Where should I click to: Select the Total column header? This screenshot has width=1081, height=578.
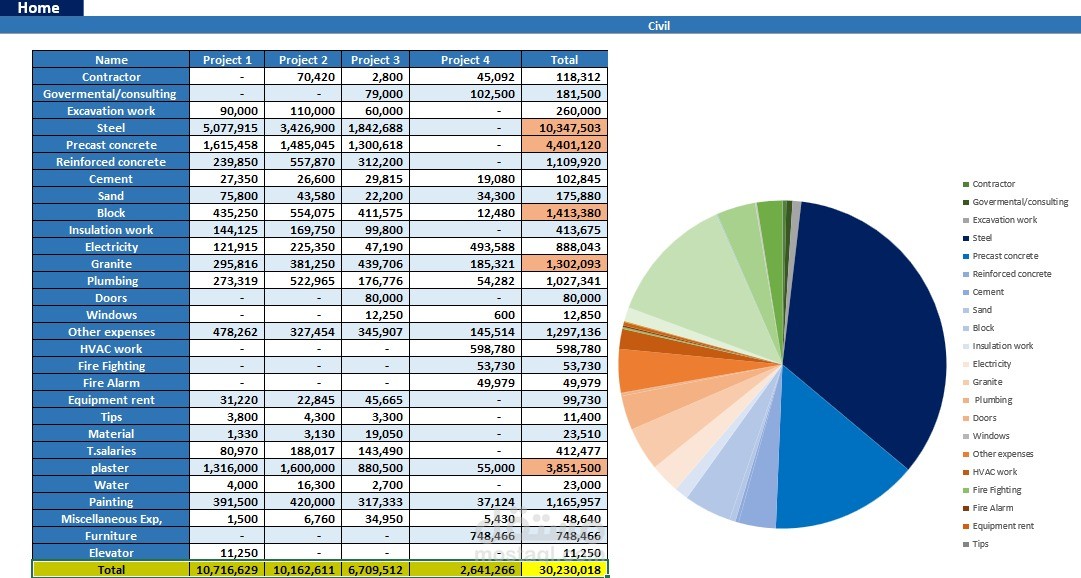(564, 59)
